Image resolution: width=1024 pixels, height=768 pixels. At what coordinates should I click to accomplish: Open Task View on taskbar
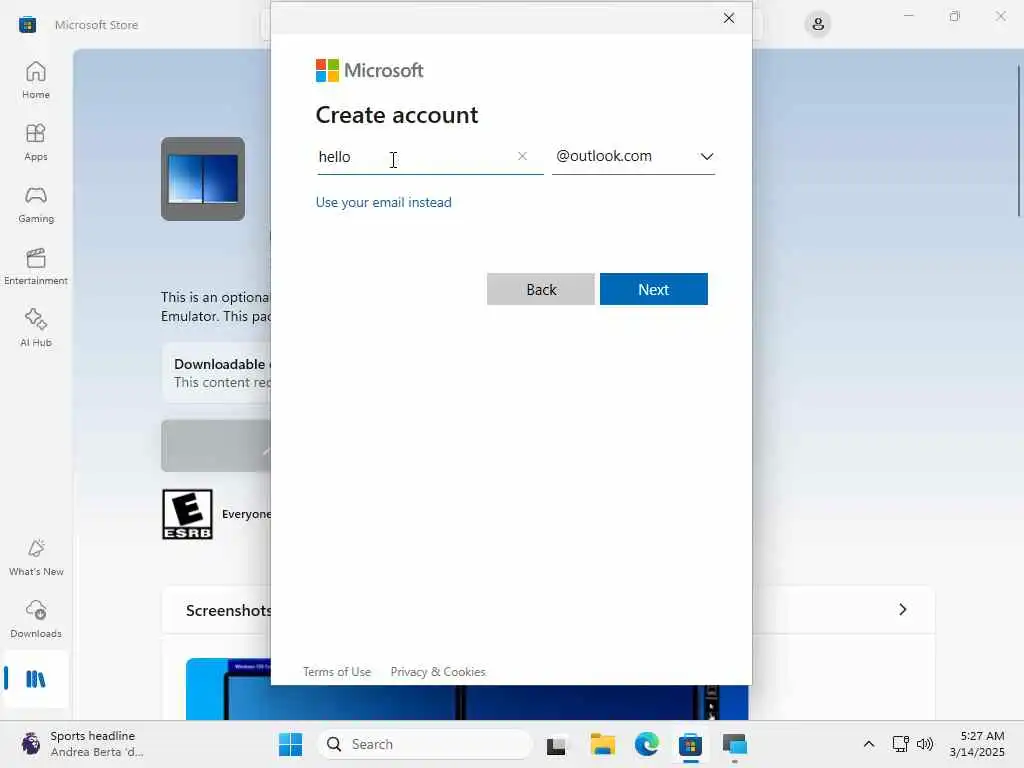556,744
